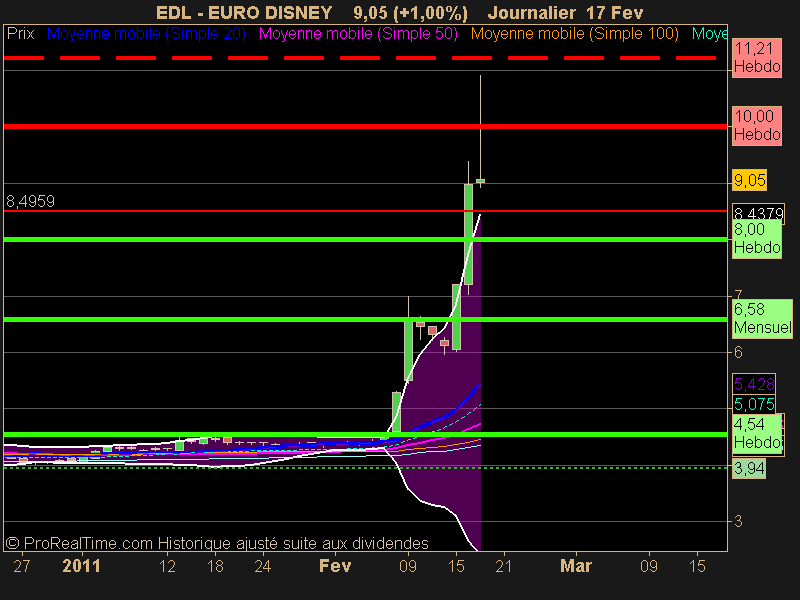Click the 9,05 (+1,00%) price quote
This screenshot has width=800, height=600.
410,13
